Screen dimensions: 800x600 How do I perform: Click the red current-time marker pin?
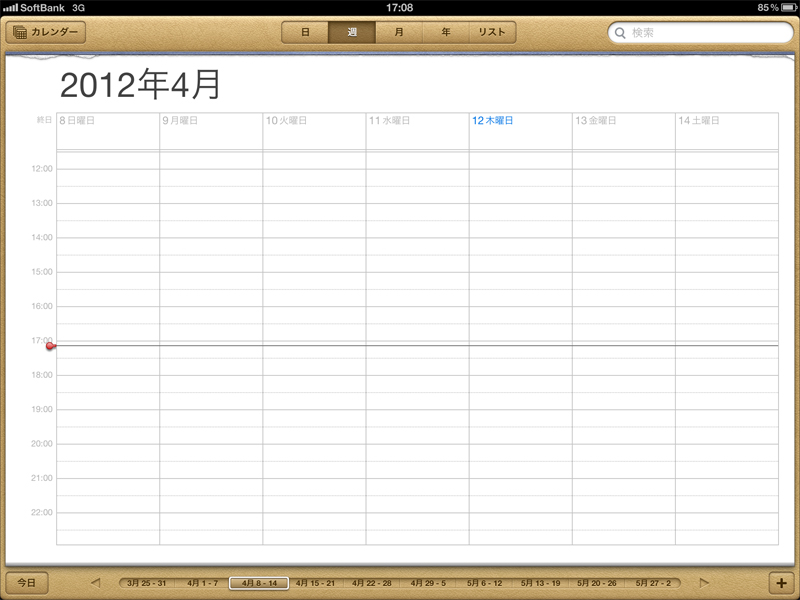pyautogui.click(x=50, y=346)
